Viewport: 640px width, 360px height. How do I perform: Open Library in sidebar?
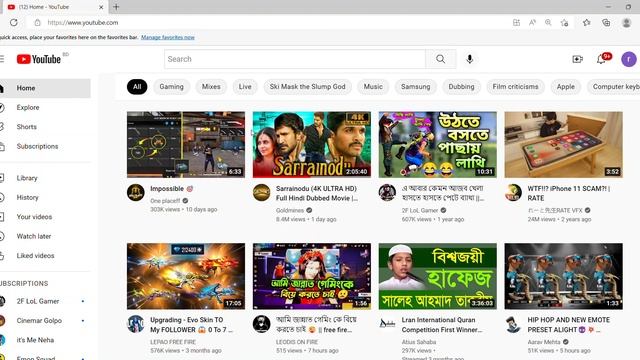(45, 178)
